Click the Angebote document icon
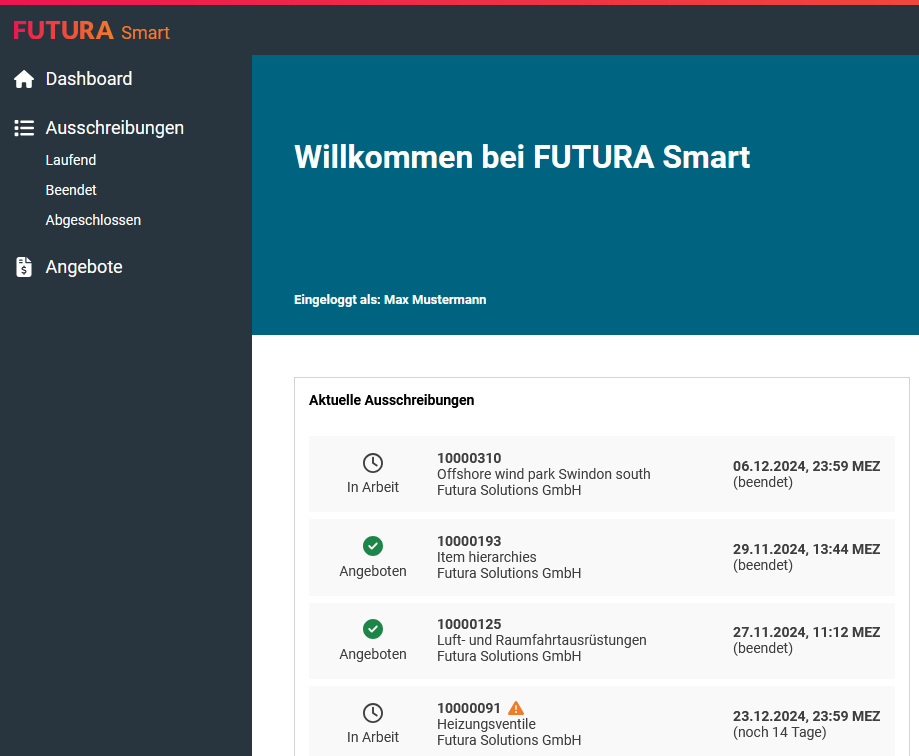Screen dimensions: 919x756 point(24,267)
